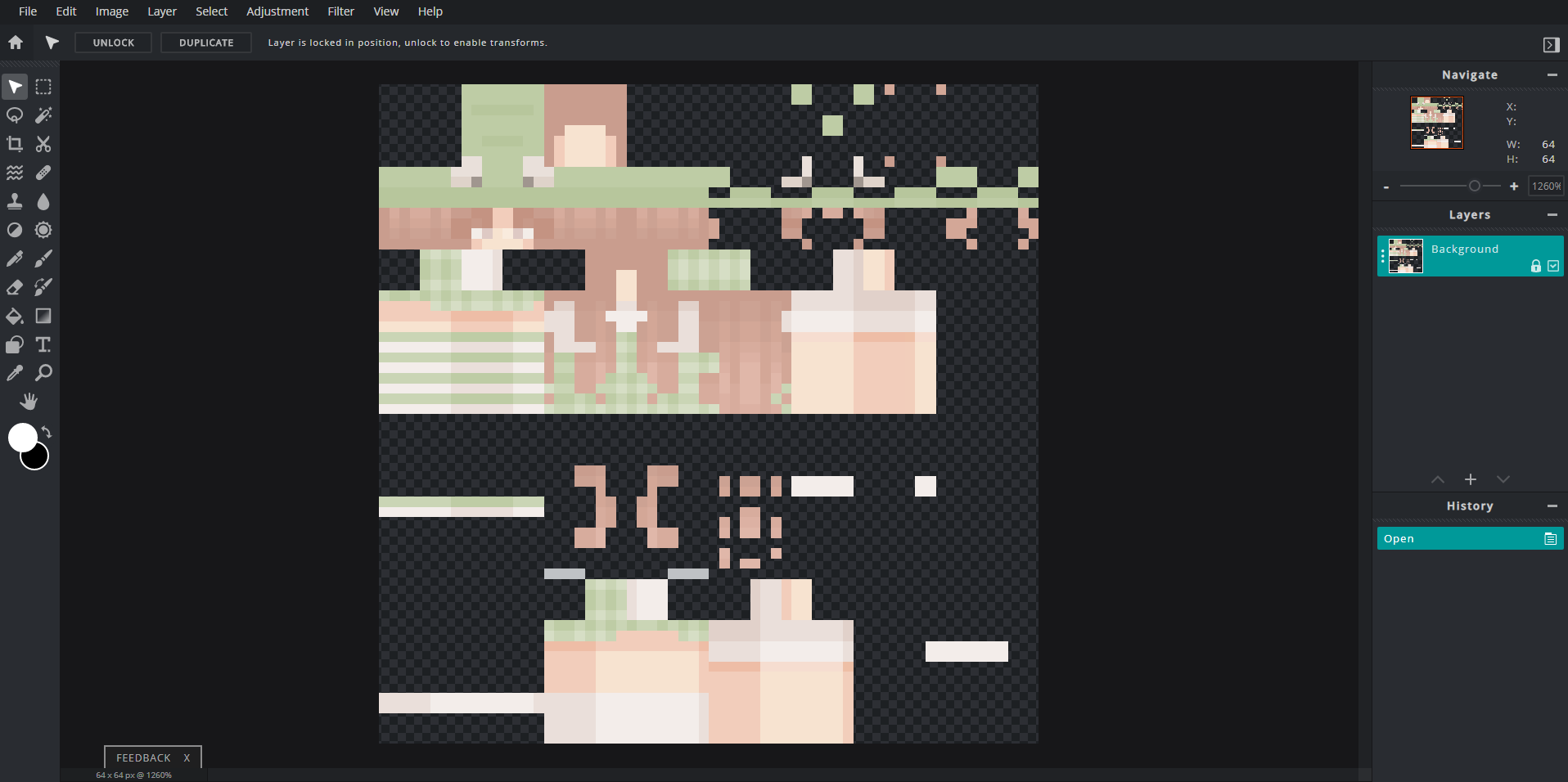Toggle visibility checkbox on the Background layer
Image resolution: width=1568 pixels, height=782 pixels.
1552,266
